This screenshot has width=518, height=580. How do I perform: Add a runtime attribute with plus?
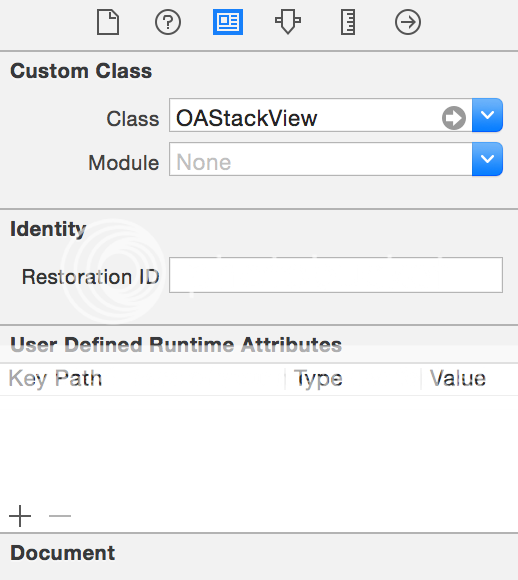tap(20, 516)
